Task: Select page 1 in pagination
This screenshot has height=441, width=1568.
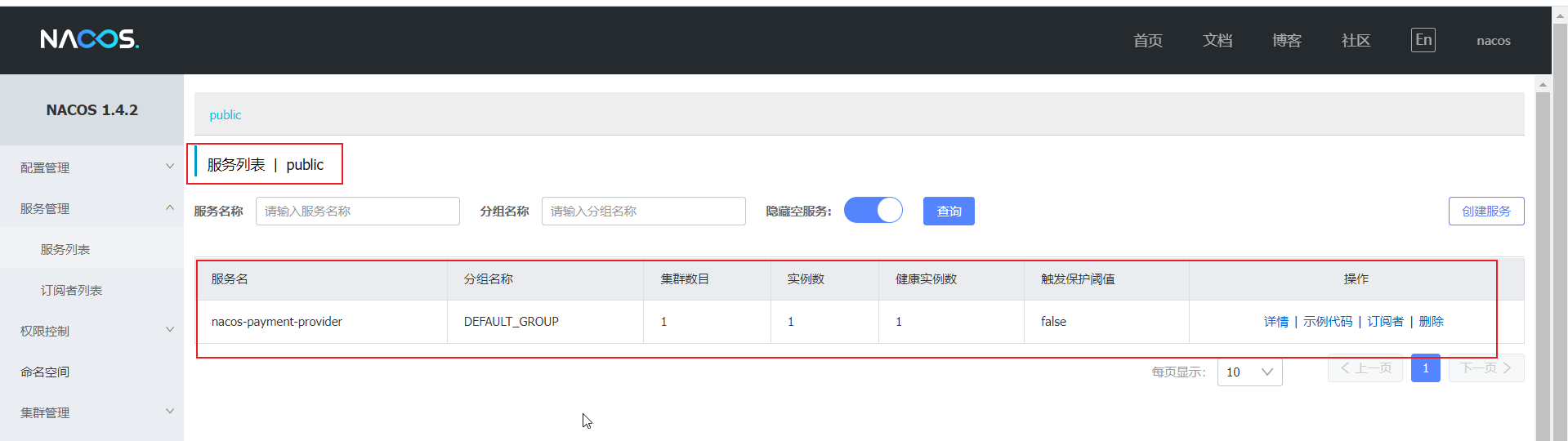Action: [1425, 368]
